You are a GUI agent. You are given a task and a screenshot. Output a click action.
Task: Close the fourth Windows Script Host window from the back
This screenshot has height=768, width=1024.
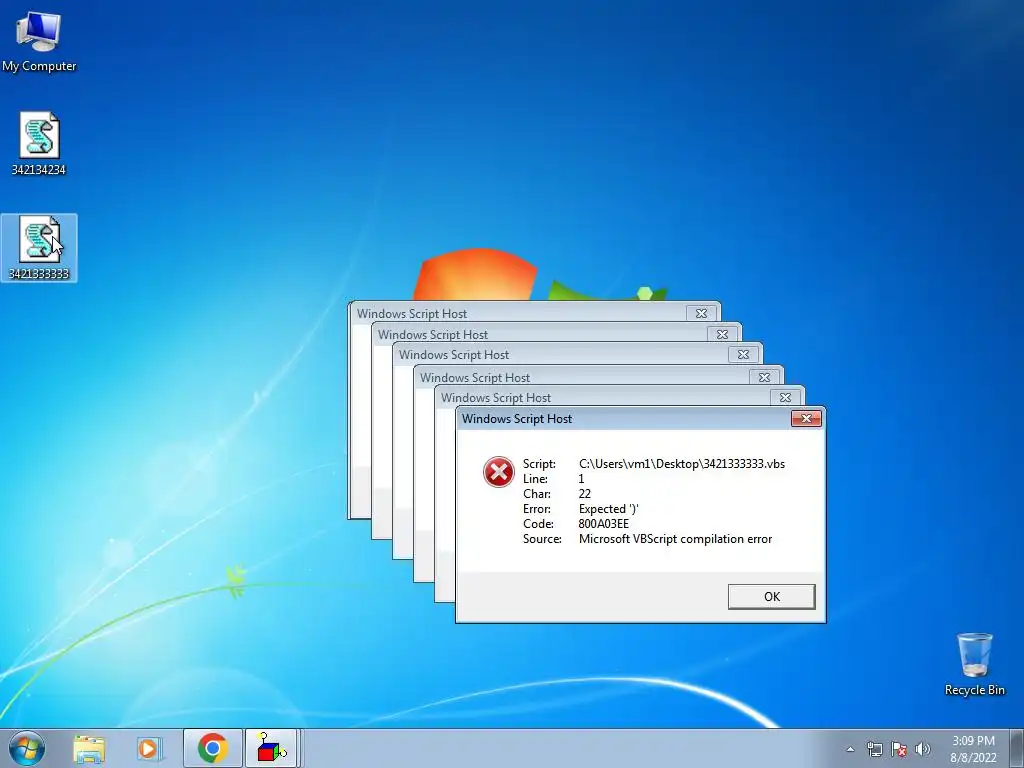point(764,377)
